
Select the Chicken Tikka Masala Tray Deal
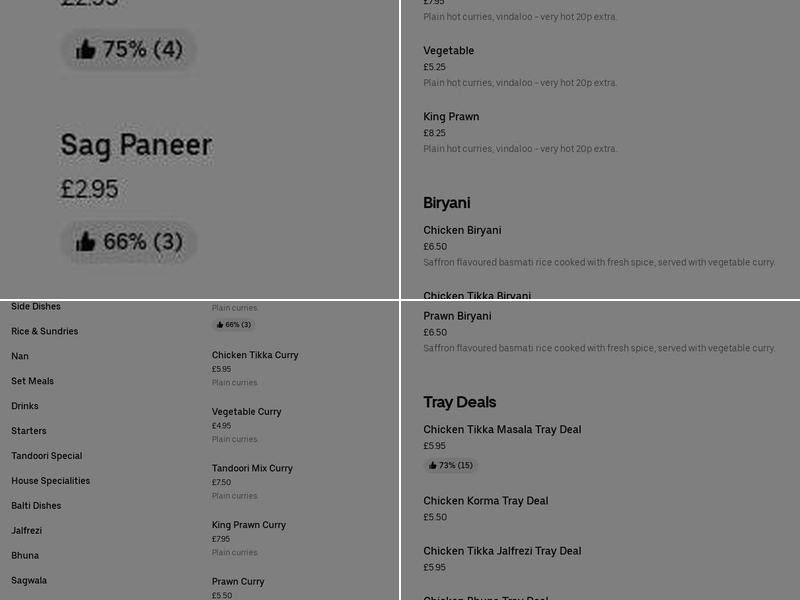click(502, 430)
